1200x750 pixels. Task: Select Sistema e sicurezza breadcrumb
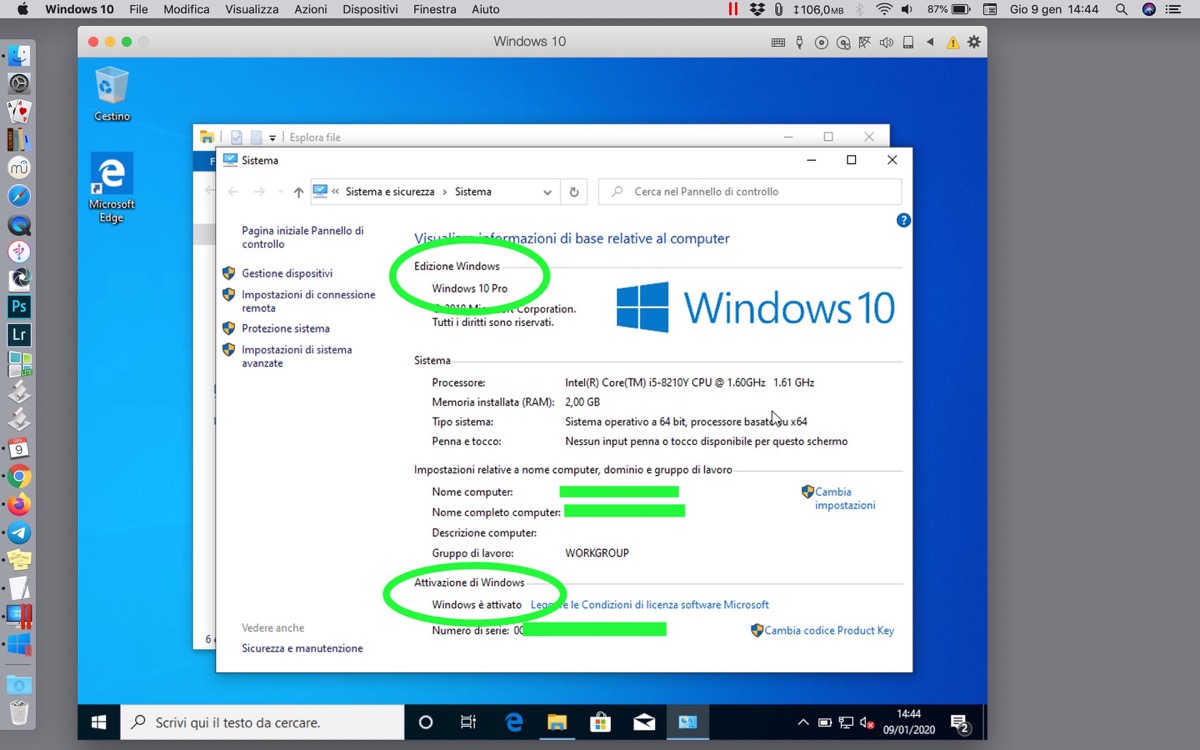pos(390,192)
